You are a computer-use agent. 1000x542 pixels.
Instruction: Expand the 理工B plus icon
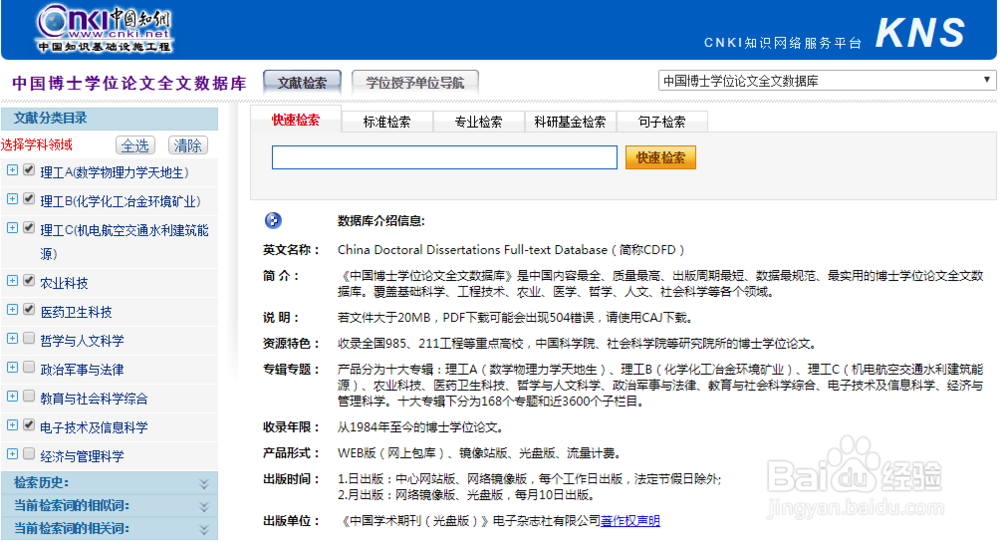[x=12, y=198]
